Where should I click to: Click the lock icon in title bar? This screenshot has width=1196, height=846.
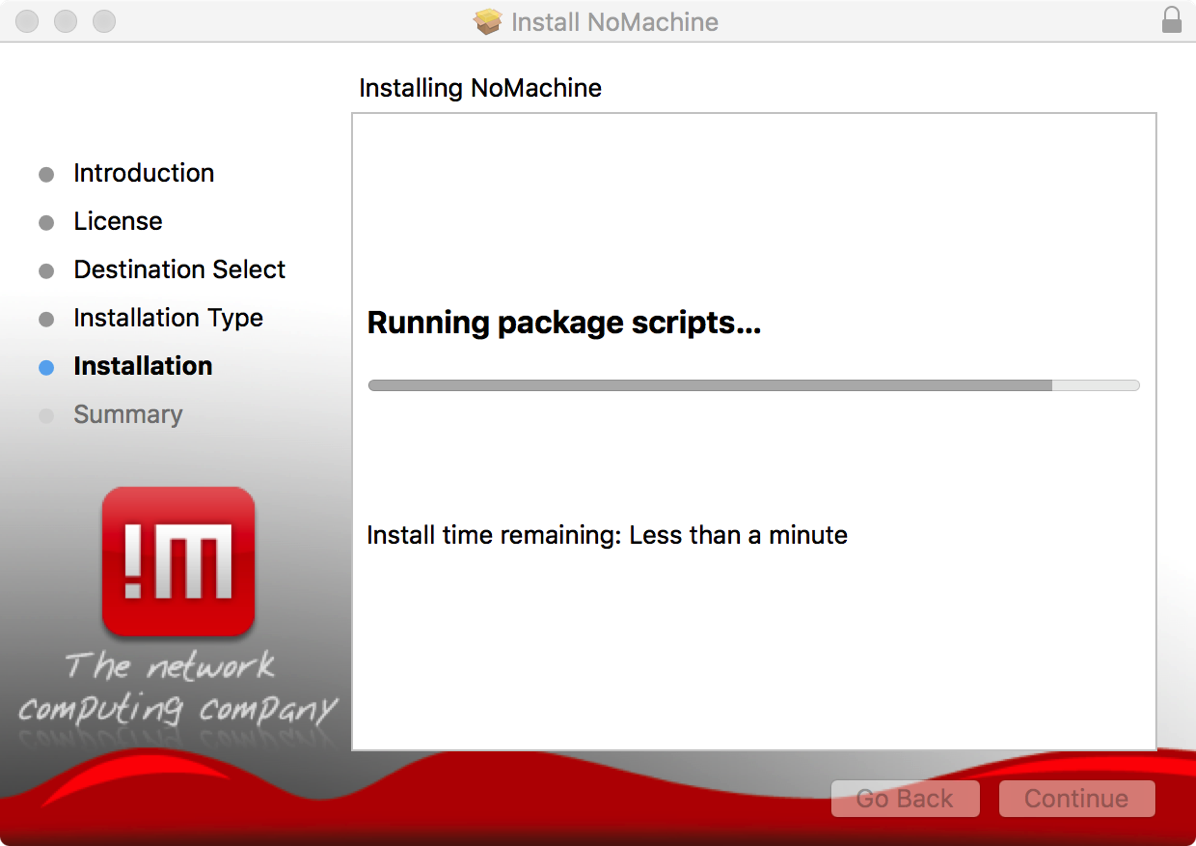1172,21
